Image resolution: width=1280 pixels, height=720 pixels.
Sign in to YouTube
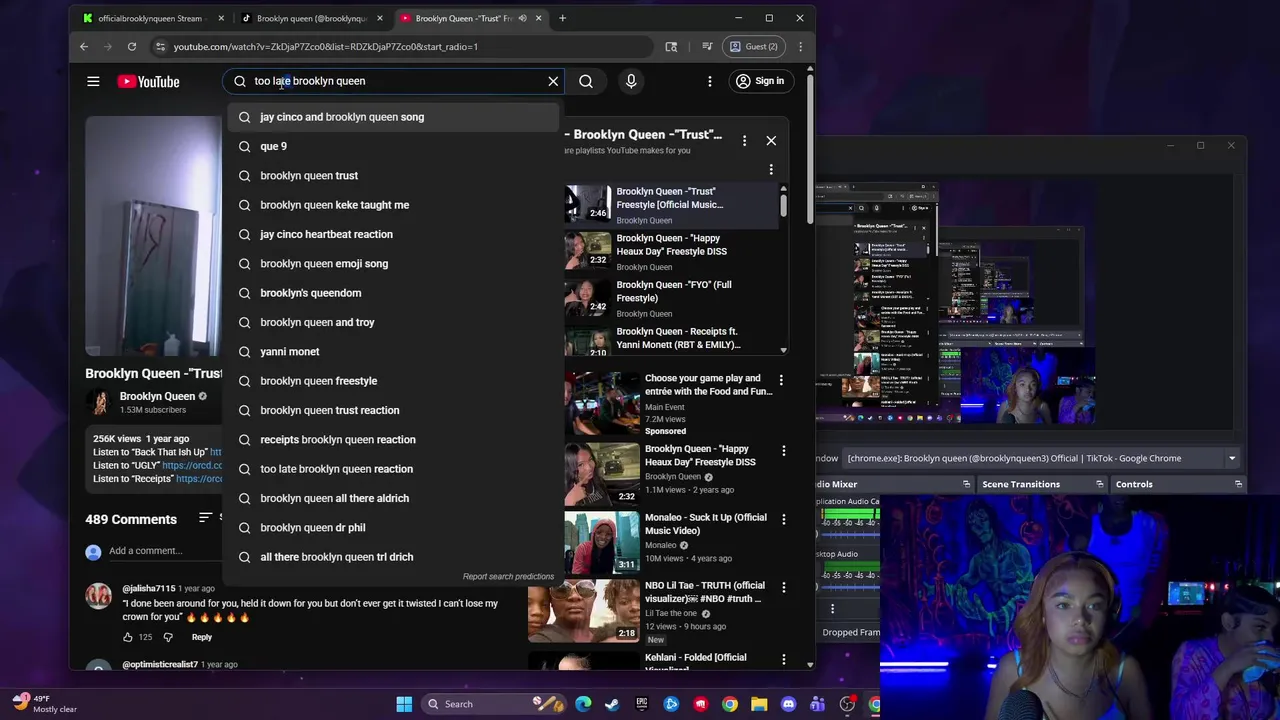coord(760,81)
